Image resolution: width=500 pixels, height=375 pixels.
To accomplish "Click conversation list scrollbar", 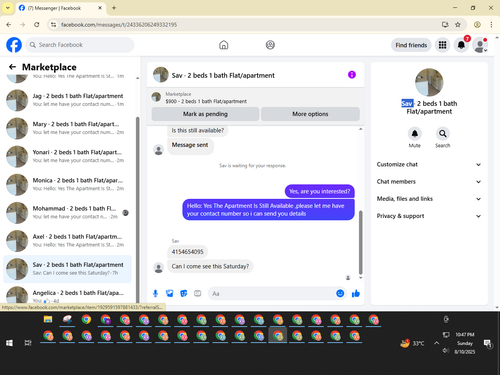I will pyautogui.click(x=138, y=210).
